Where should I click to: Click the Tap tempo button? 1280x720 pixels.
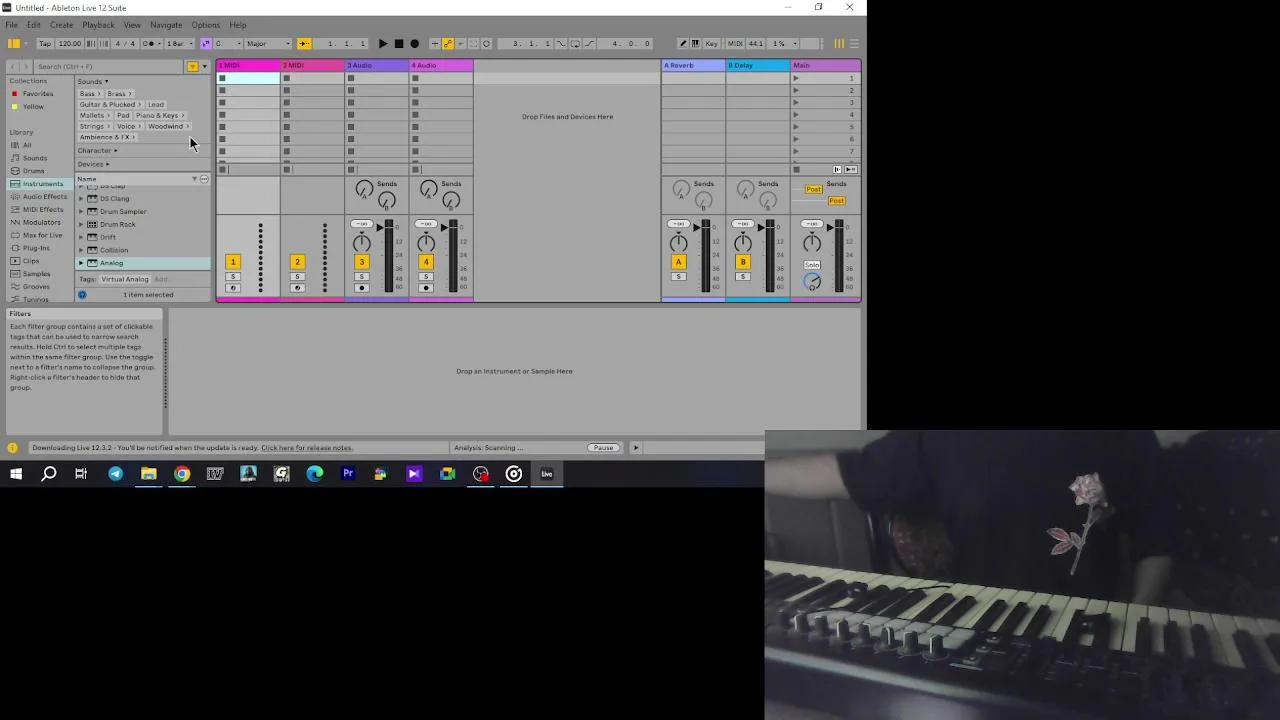click(x=45, y=44)
